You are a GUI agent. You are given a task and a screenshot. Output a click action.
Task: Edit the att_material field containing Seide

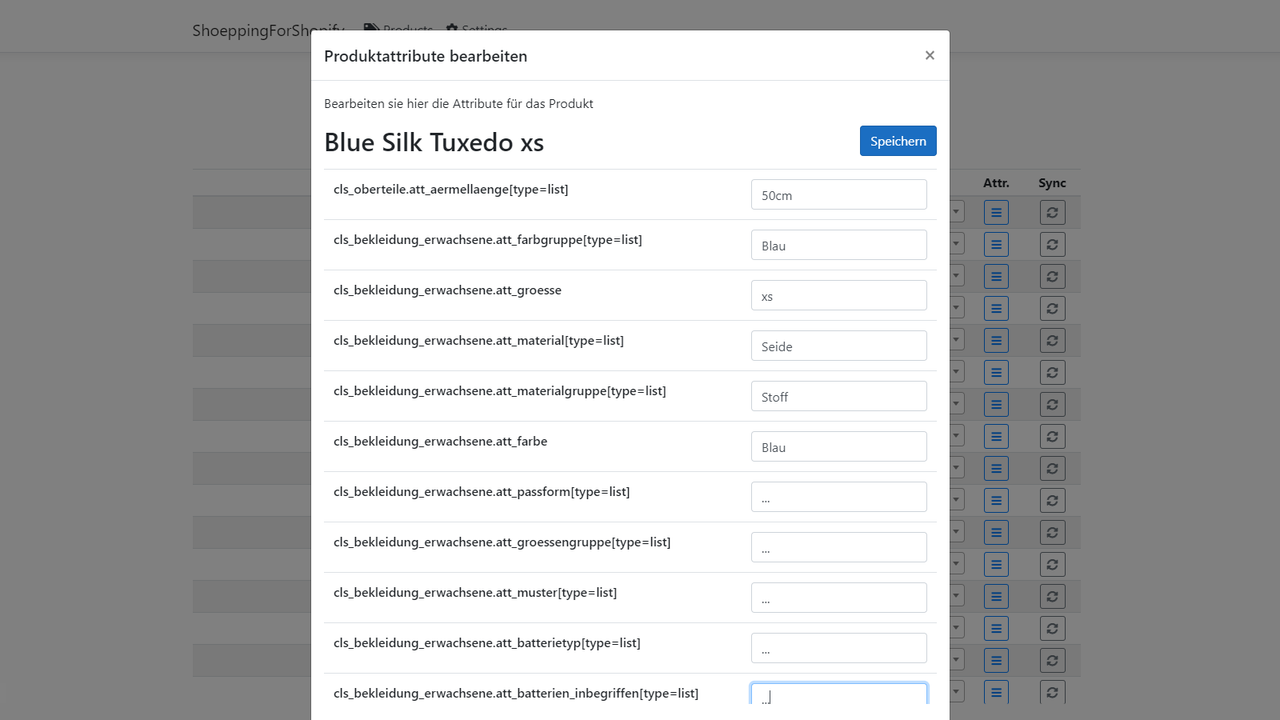click(x=839, y=346)
